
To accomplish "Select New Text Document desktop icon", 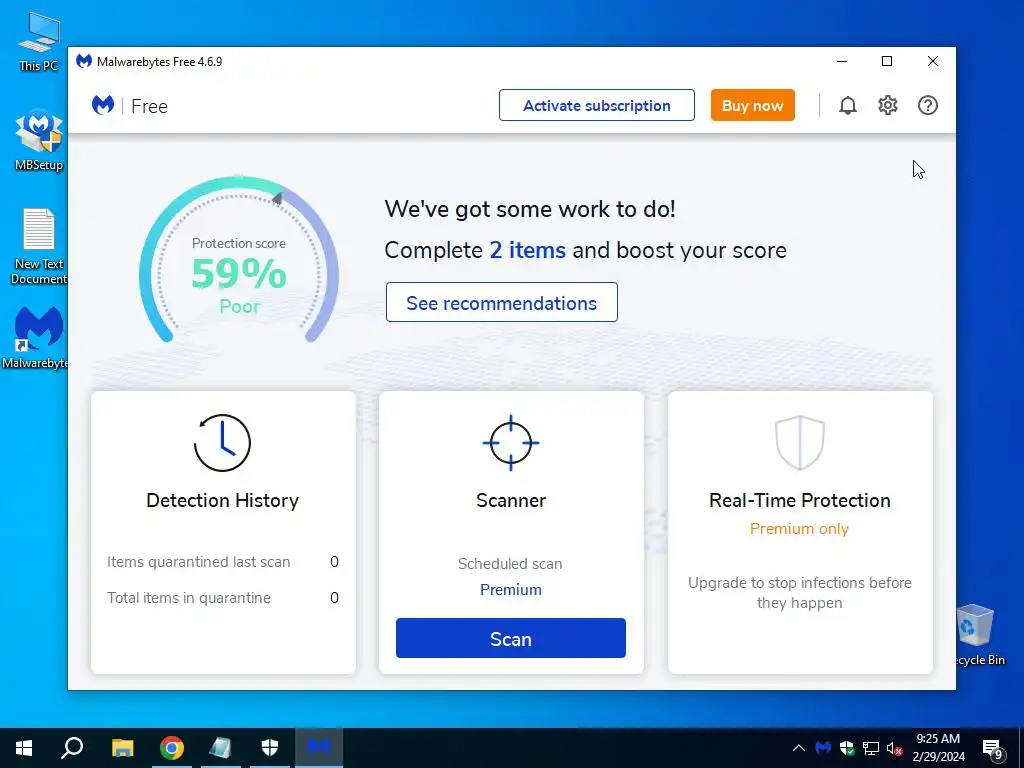I will coord(39,246).
